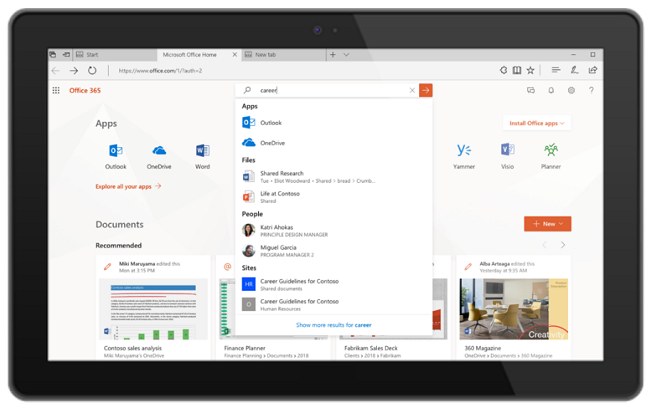Open Career Guidelines site under Human Resources

334,305
